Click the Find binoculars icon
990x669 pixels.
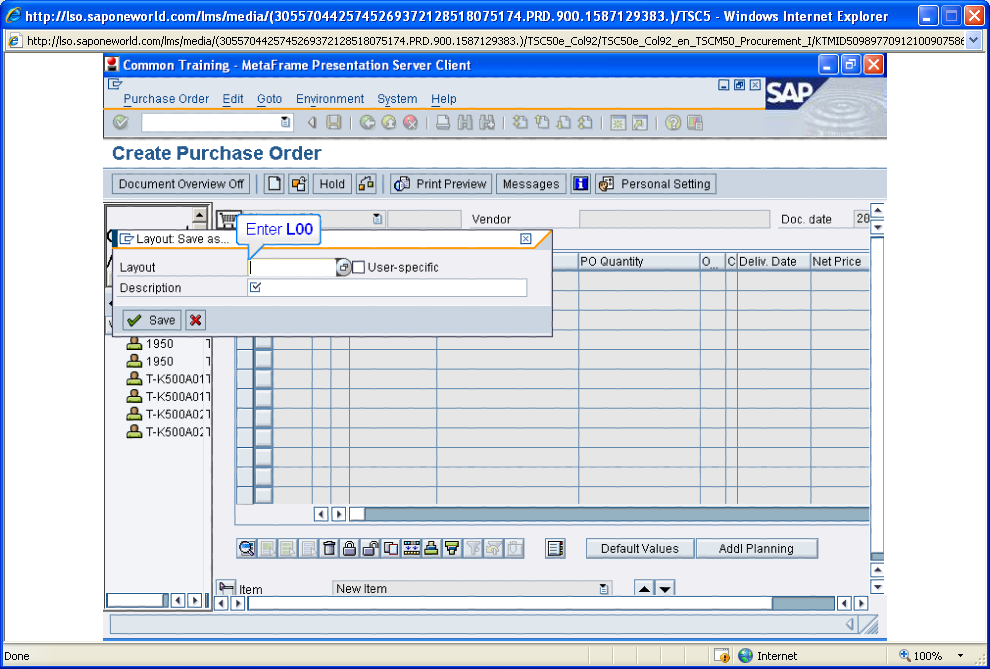click(x=465, y=122)
